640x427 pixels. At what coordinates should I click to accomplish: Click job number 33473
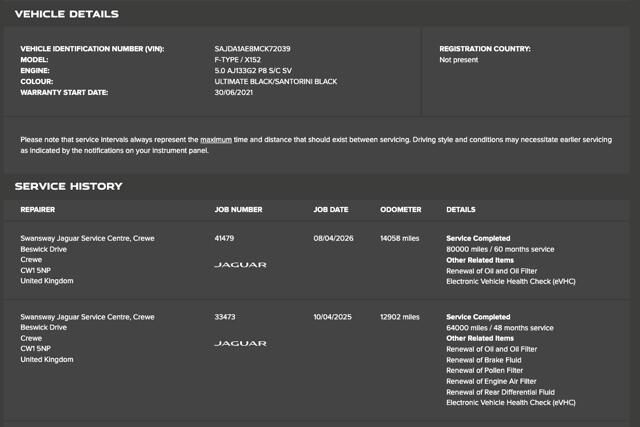pyautogui.click(x=225, y=317)
